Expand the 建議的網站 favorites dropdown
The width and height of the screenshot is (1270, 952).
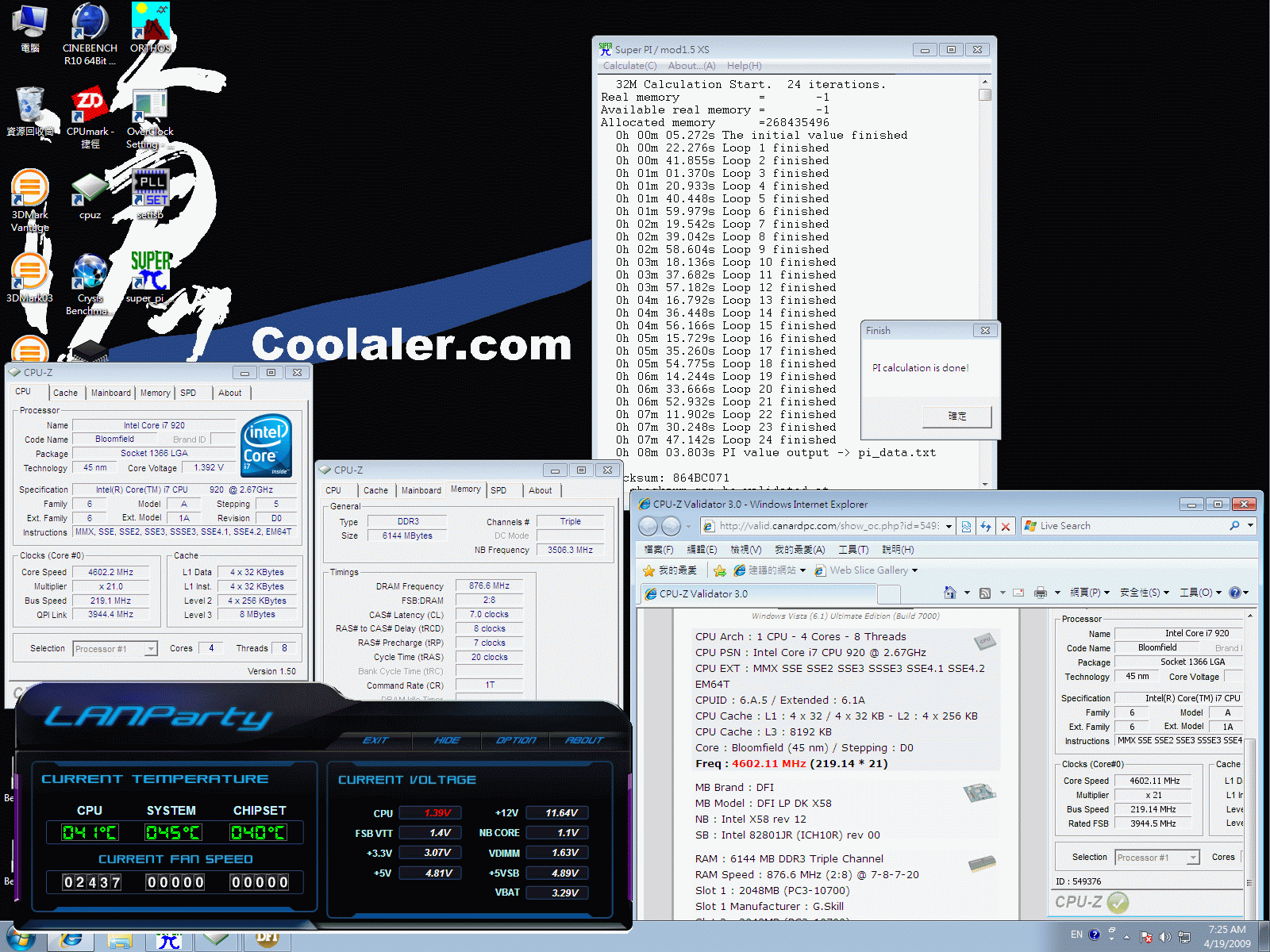tap(802, 570)
